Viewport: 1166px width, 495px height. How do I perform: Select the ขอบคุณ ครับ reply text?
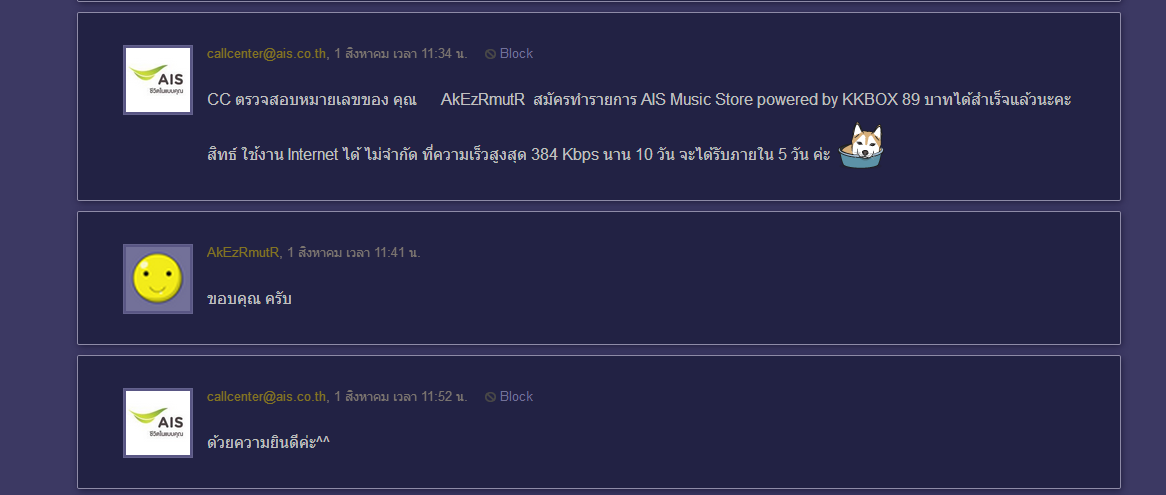click(x=249, y=299)
